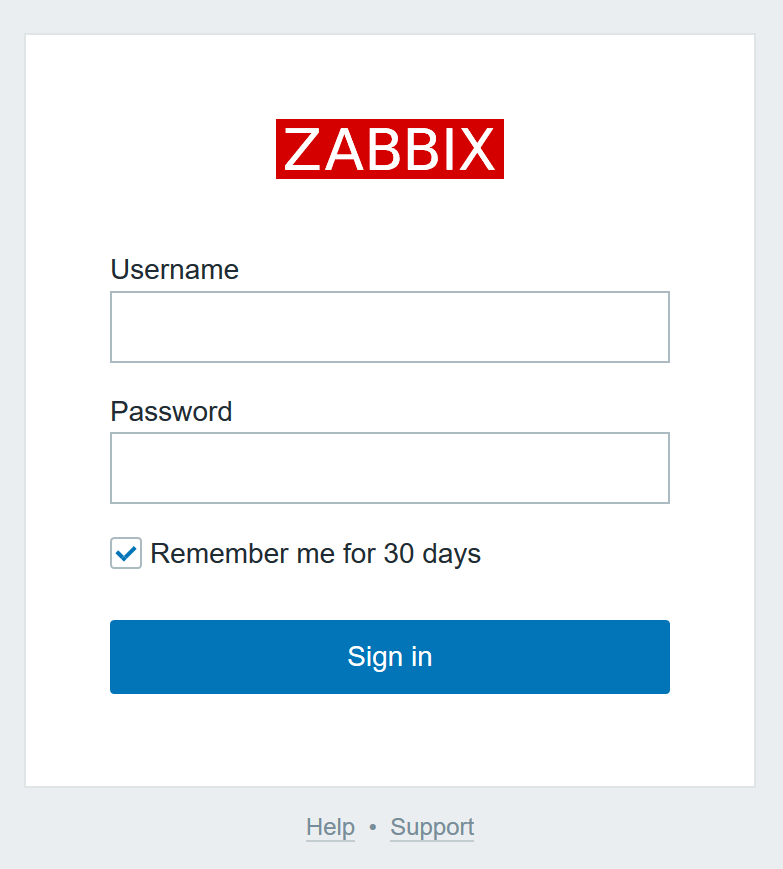Click inside the Username input field

pyautogui.click(x=389, y=327)
